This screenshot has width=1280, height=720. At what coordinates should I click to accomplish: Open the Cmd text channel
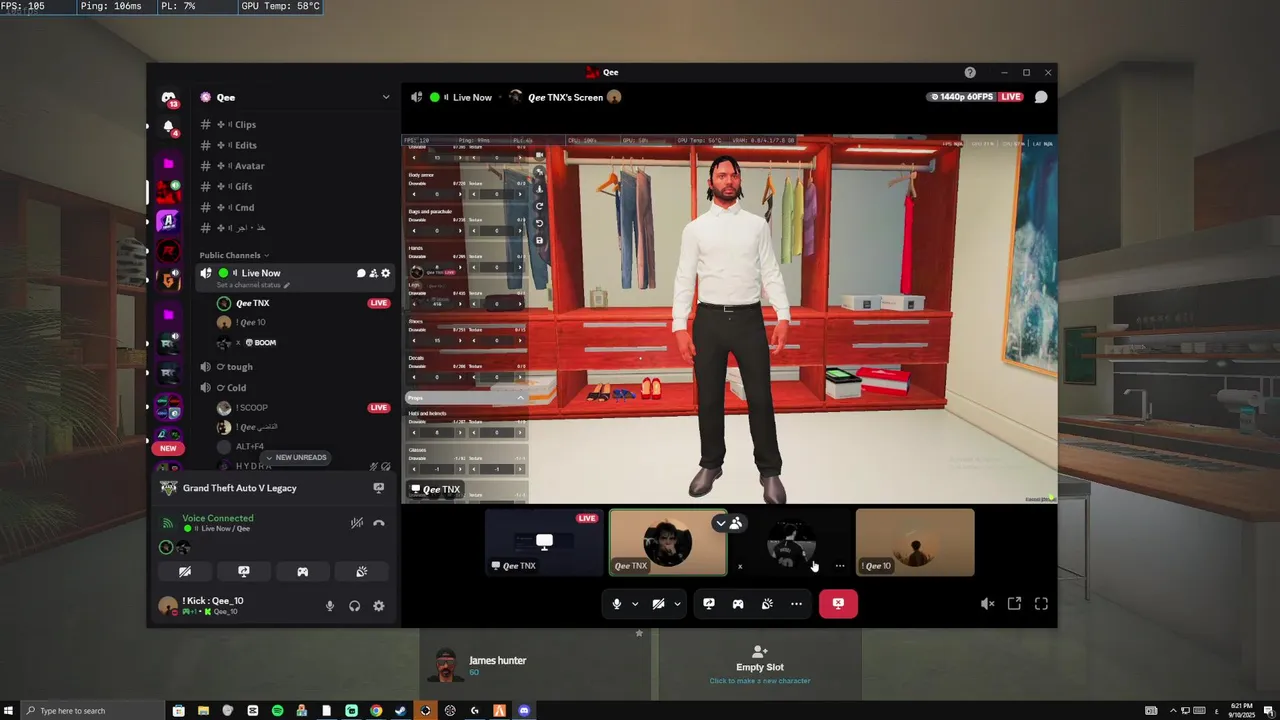pyautogui.click(x=296, y=208)
